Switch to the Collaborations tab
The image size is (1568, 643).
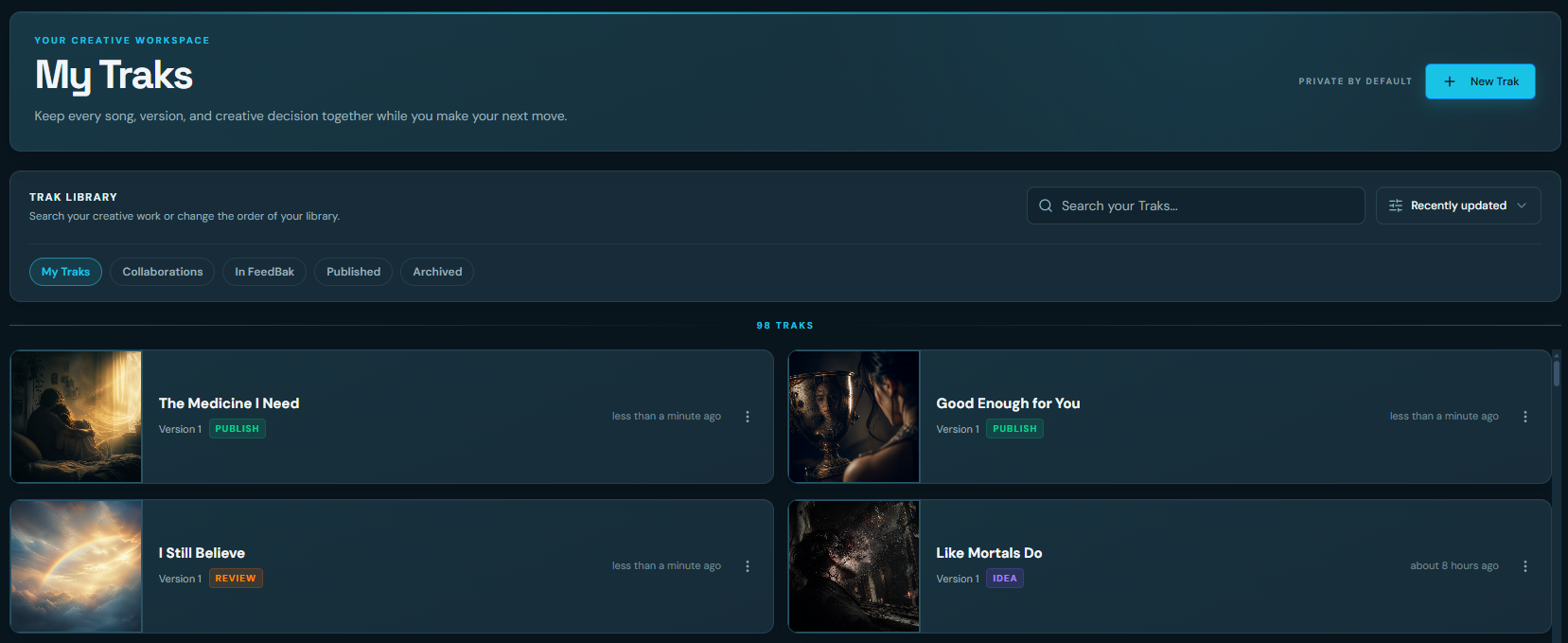pyautogui.click(x=163, y=272)
